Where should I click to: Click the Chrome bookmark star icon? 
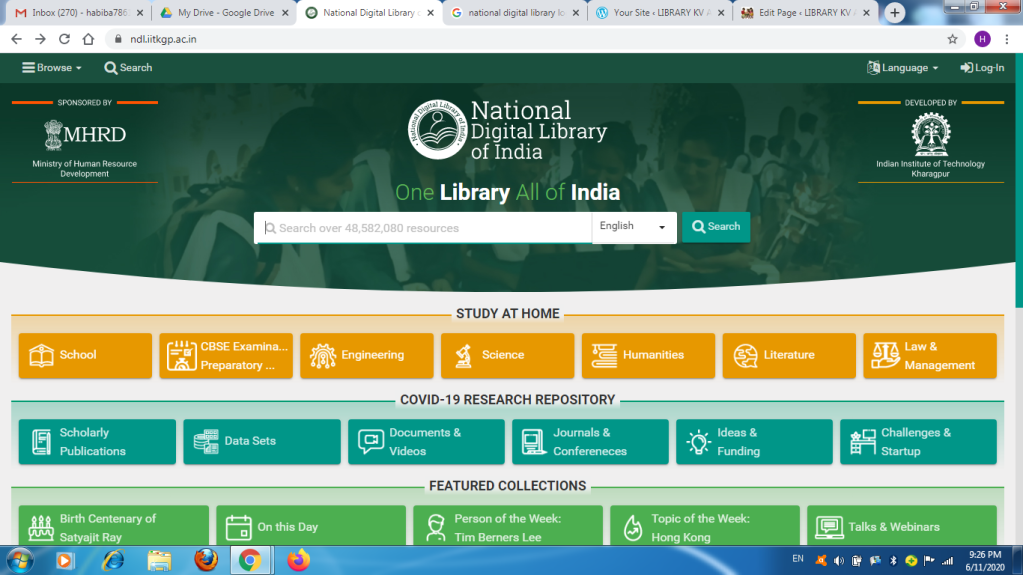click(952, 39)
